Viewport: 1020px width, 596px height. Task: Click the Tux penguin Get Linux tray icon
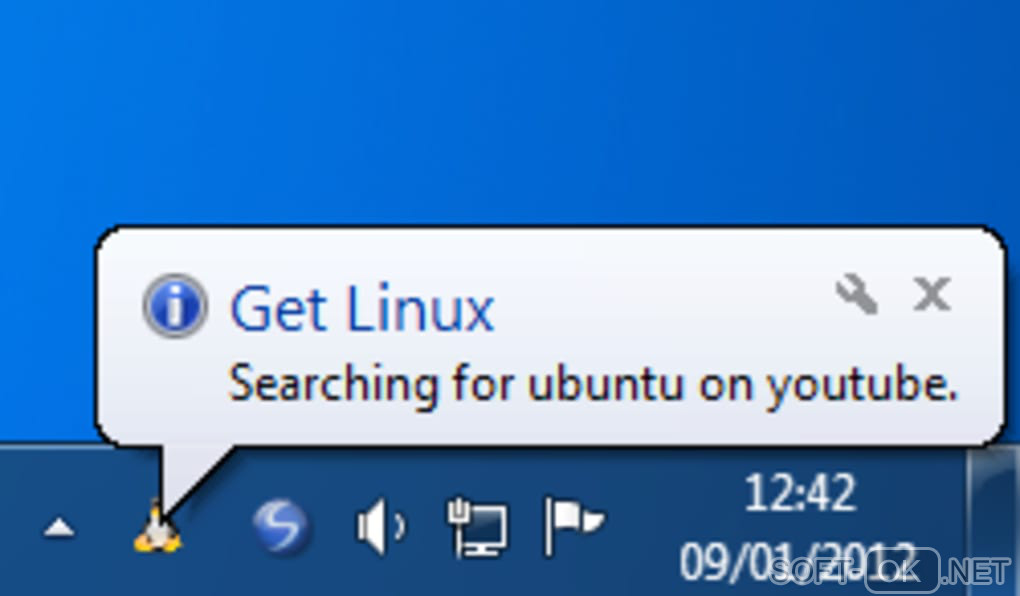(x=157, y=528)
